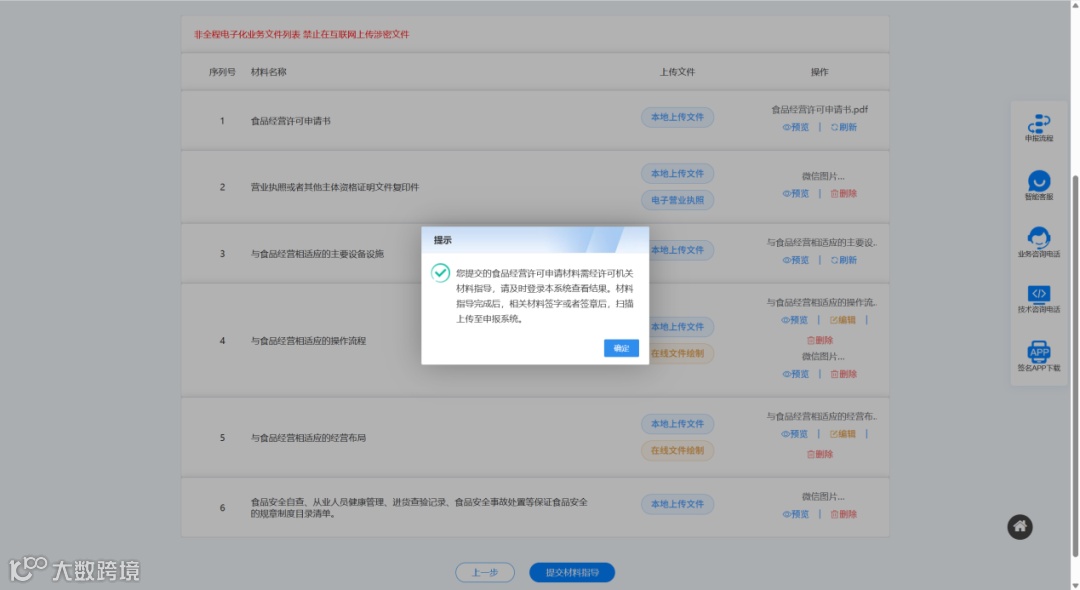
Task: Click the 刷新 refresh icon for 食品经营许可申请书.pdf
Action: point(840,127)
